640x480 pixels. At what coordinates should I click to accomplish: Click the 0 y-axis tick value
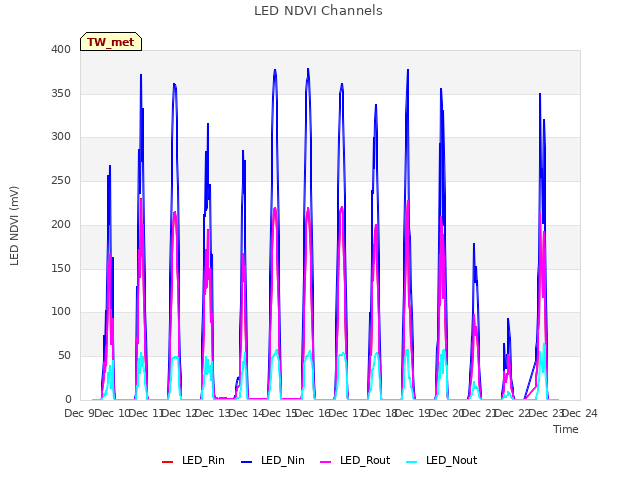click(x=68, y=399)
